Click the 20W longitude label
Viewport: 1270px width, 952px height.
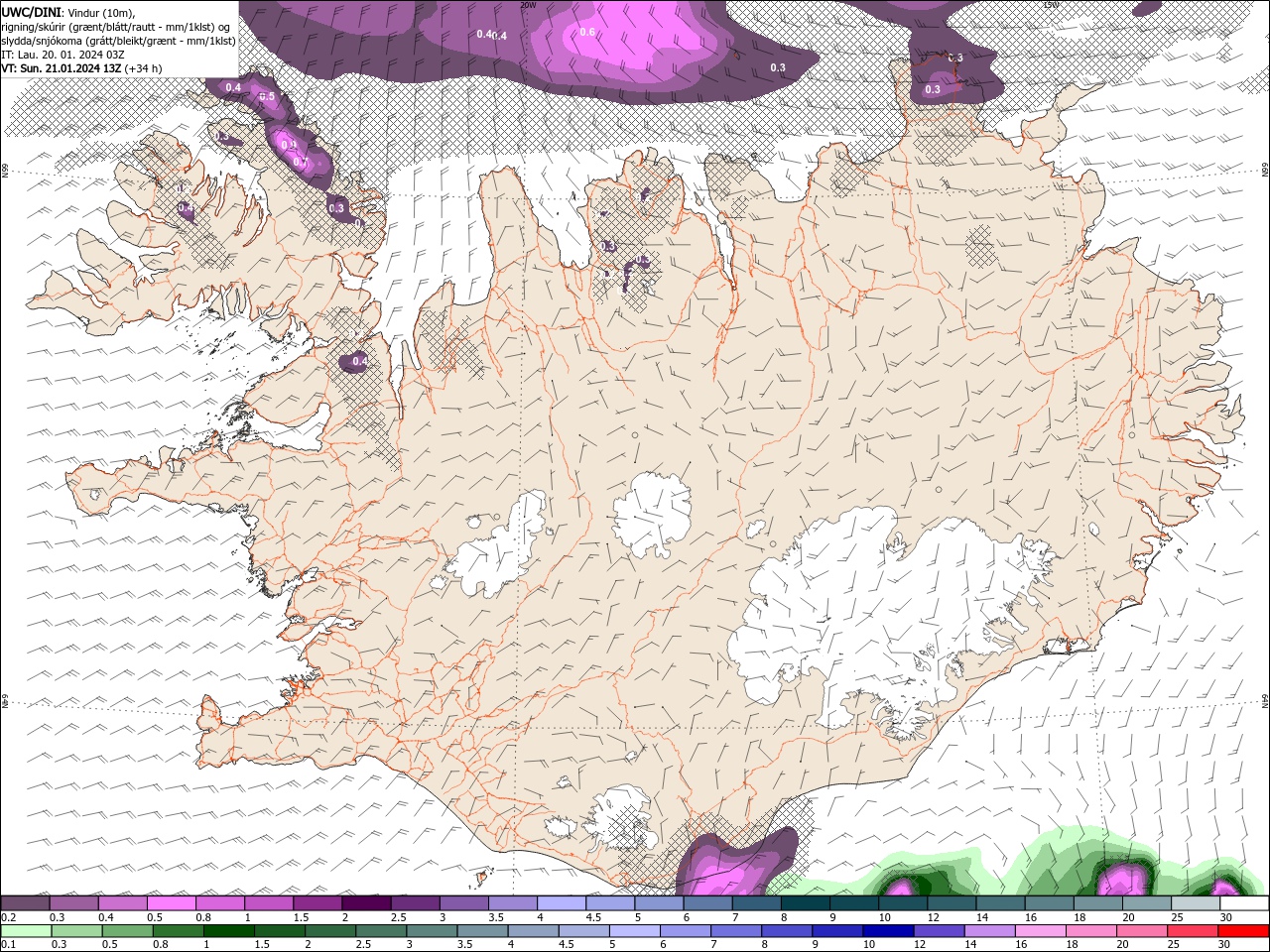pos(528,4)
